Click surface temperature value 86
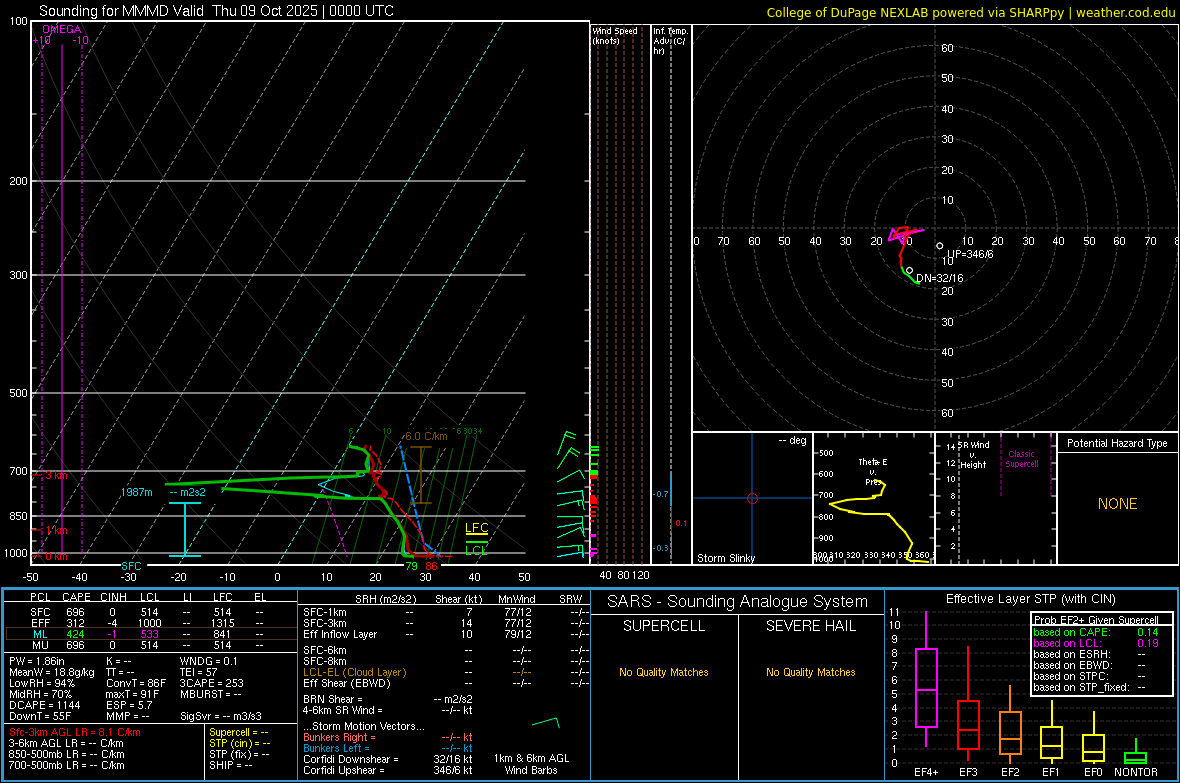This screenshot has height=783, width=1180. tap(431, 566)
